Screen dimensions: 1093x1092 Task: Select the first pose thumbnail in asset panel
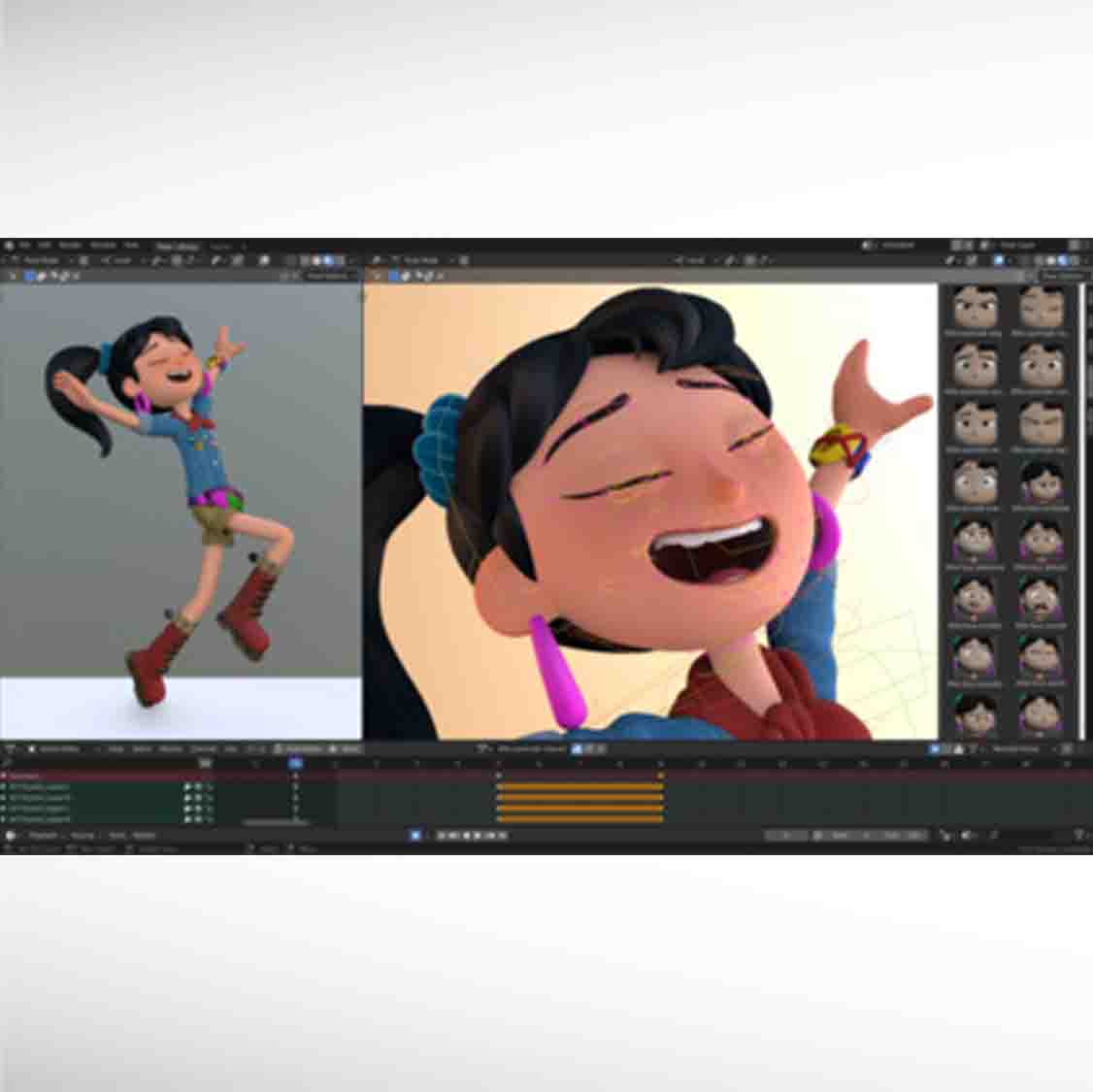[x=976, y=310]
